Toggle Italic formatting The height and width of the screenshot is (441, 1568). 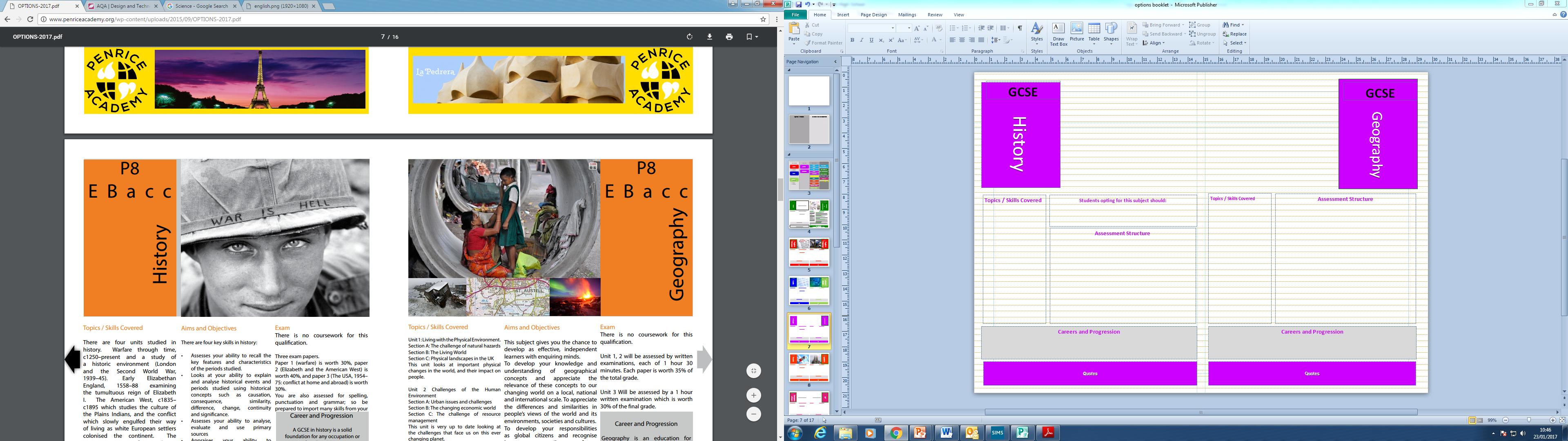(861, 40)
